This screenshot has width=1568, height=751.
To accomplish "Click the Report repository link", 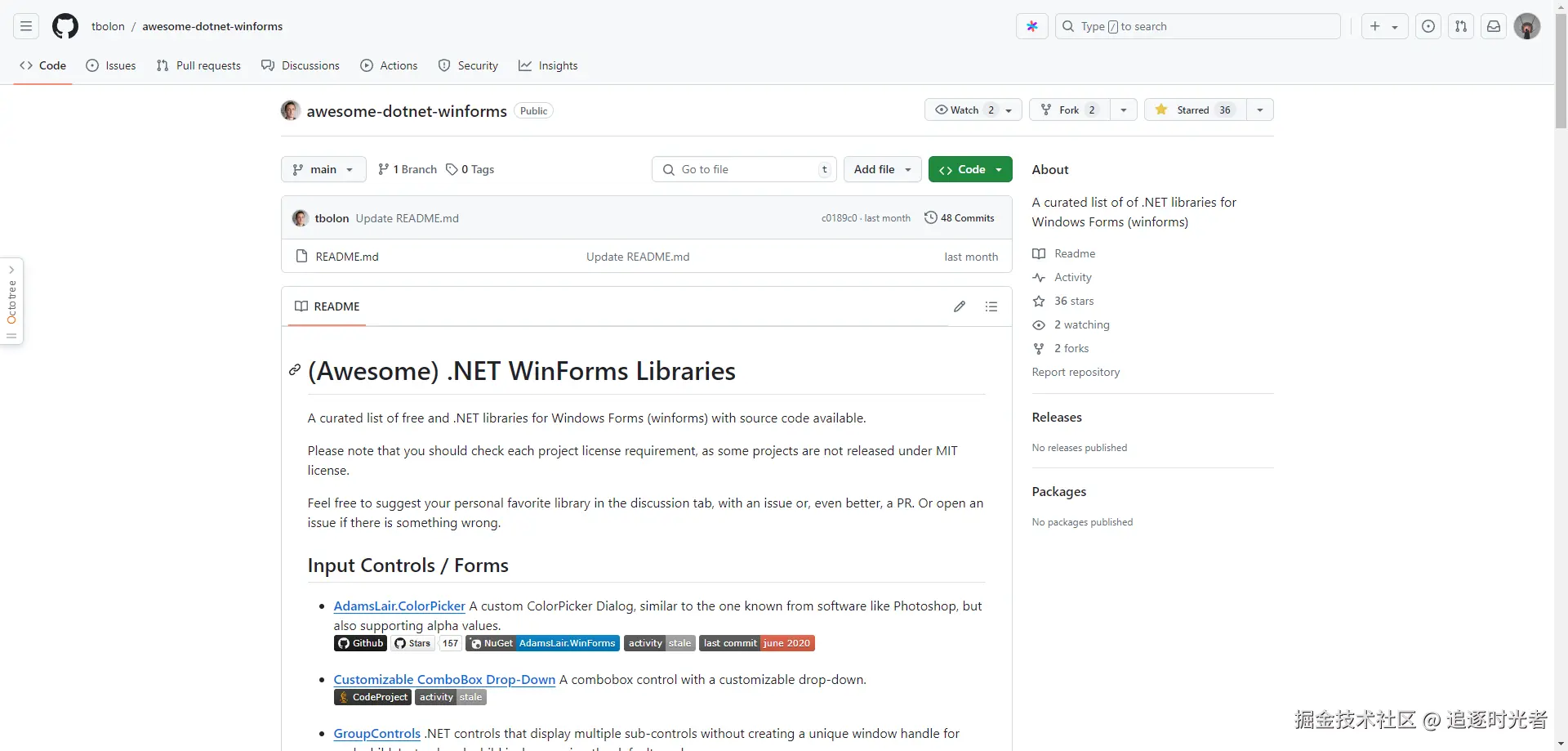I will click(x=1076, y=372).
